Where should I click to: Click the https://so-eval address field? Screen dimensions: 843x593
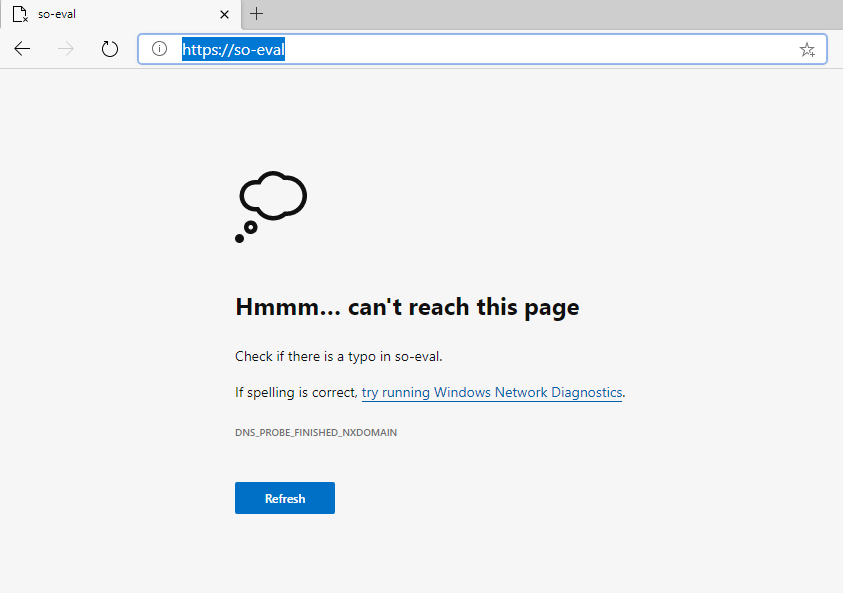point(482,49)
